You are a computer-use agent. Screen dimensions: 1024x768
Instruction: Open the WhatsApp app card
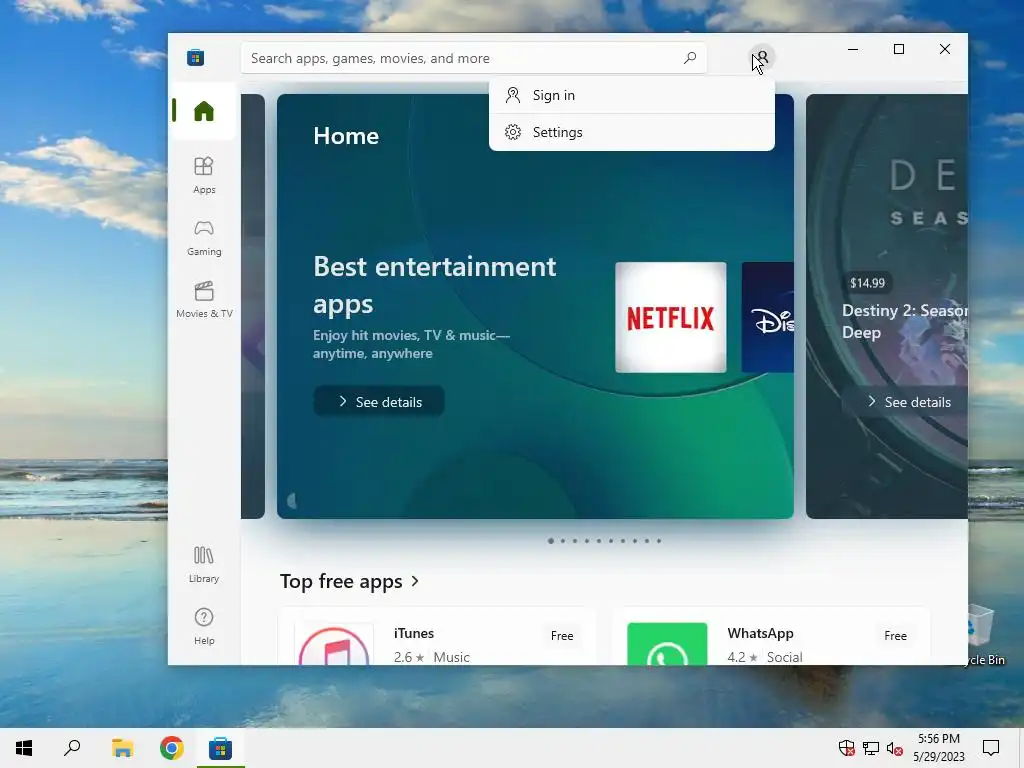coord(771,637)
